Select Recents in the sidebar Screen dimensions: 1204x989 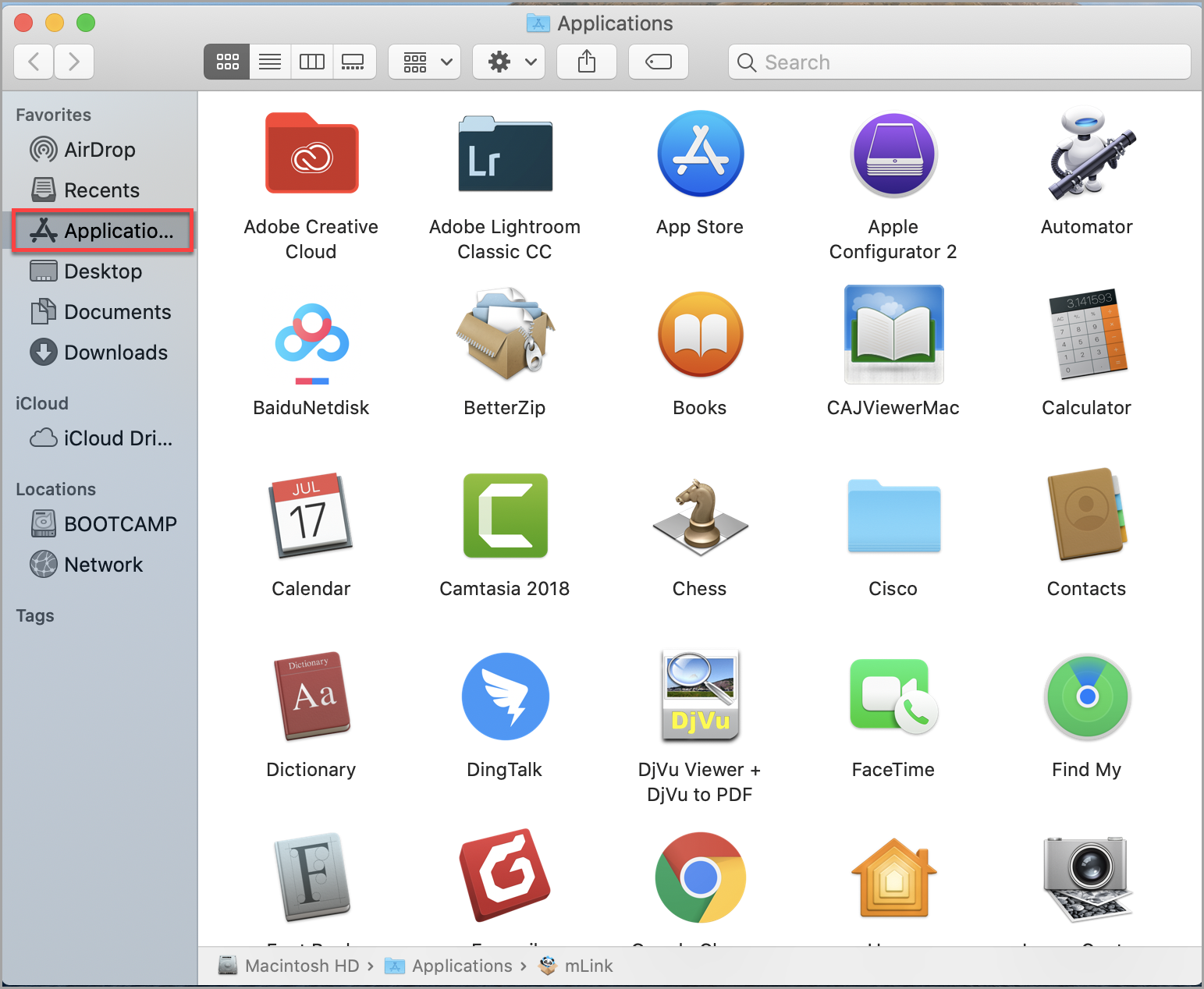coord(100,190)
